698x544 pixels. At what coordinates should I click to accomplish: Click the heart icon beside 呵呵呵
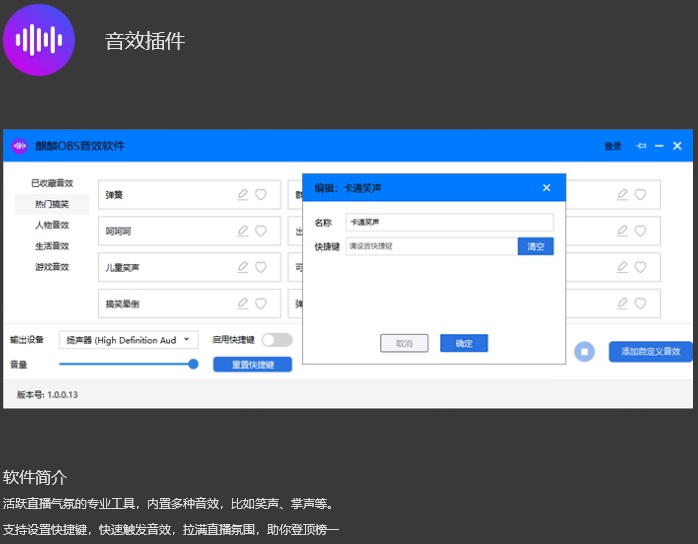[x=261, y=231]
